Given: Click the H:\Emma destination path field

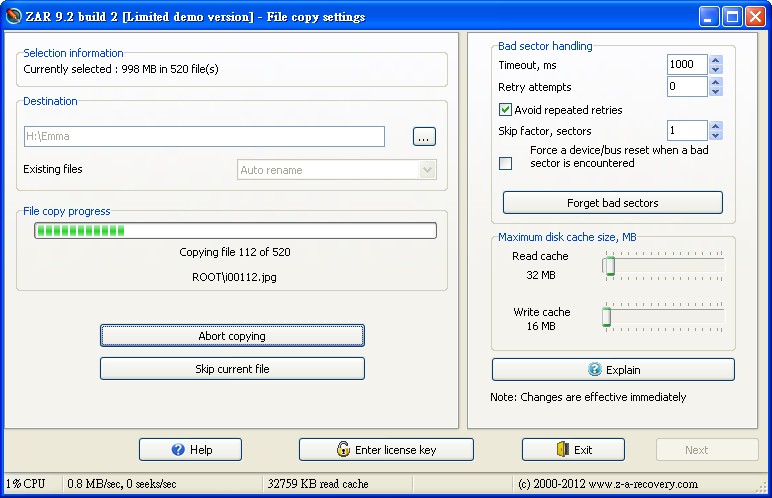Looking at the screenshot, I should tap(204, 136).
